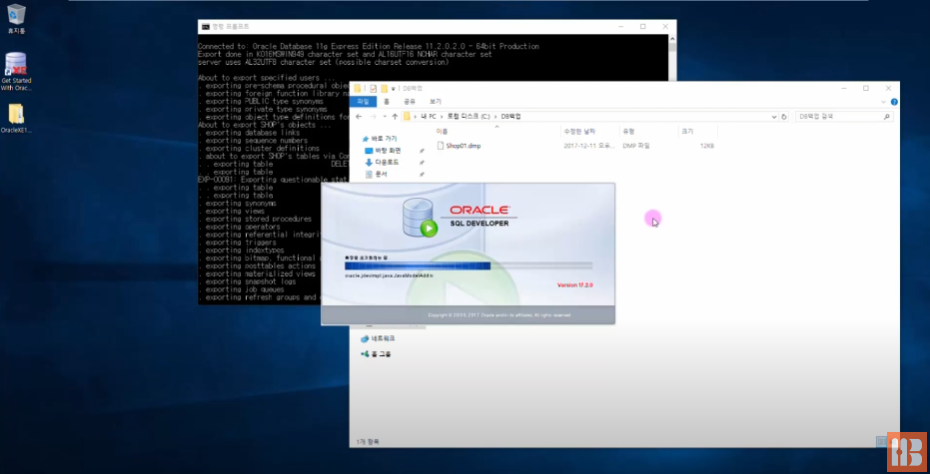
Task: Open the 파일 tab in Explorer
Action: coord(362,101)
